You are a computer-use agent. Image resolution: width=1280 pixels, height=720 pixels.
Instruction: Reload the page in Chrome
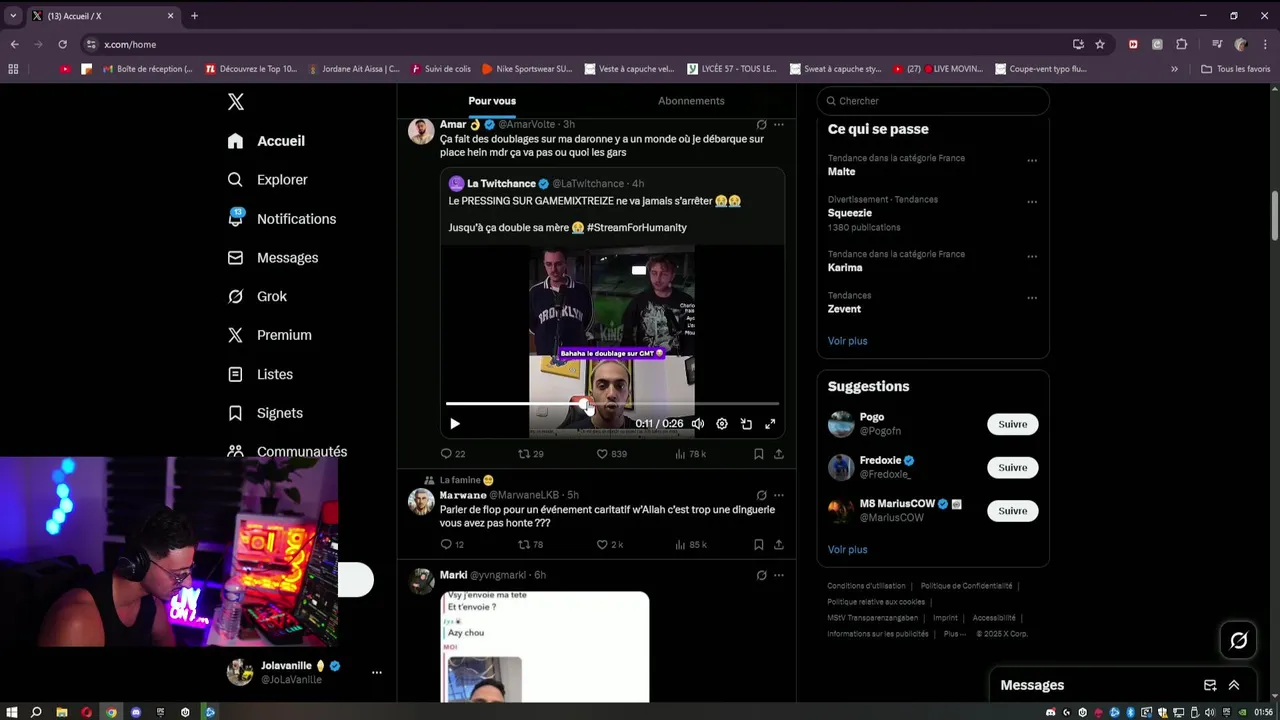pyautogui.click(x=62, y=44)
